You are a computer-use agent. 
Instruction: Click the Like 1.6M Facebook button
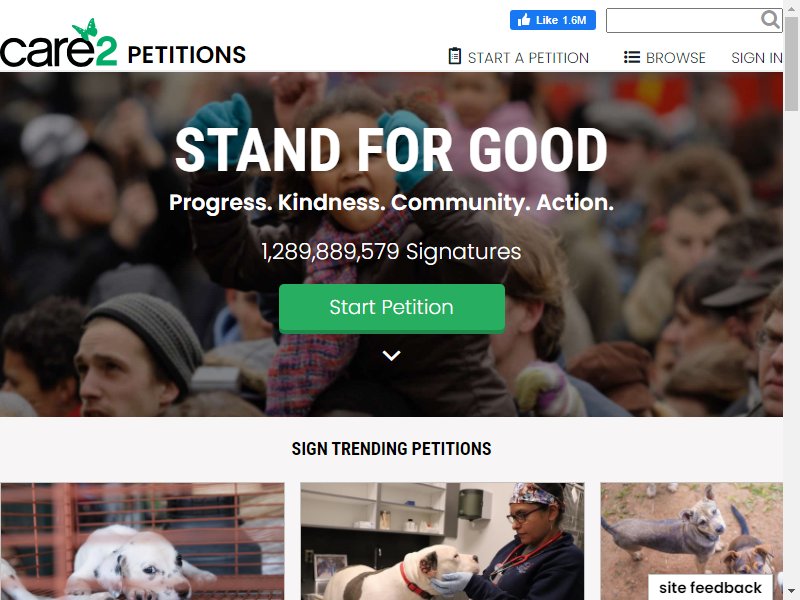[553, 20]
